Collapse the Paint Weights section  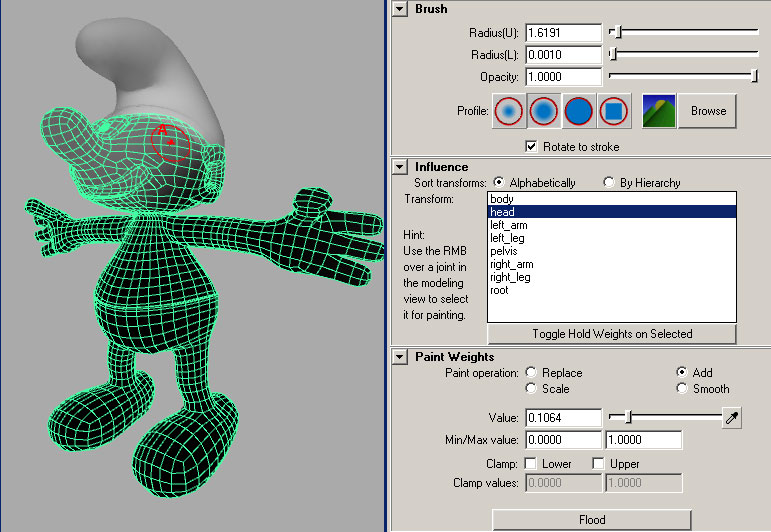pyautogui.click(x=400, y=357)
